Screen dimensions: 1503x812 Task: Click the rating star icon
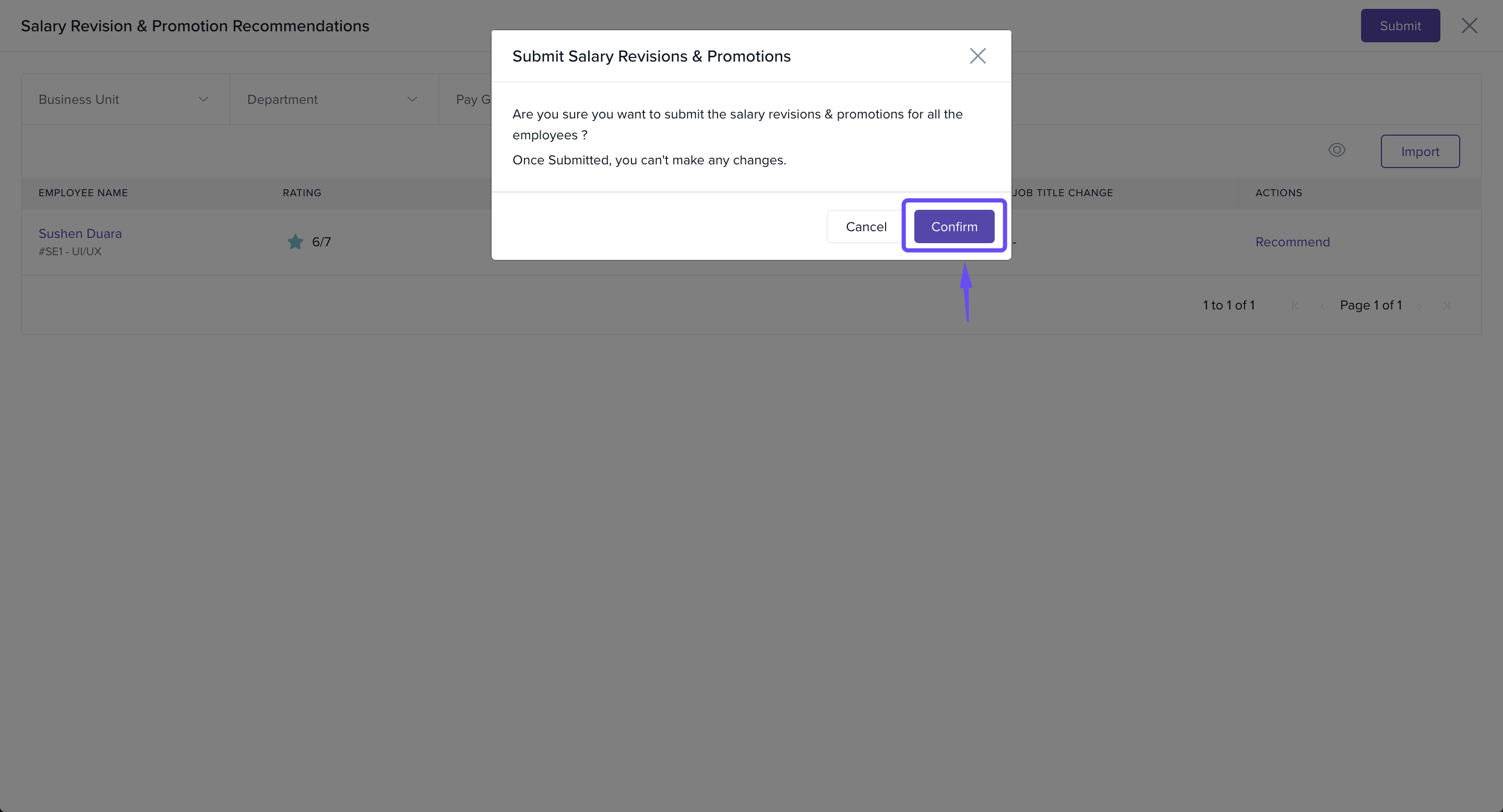[x=295, y=242]
